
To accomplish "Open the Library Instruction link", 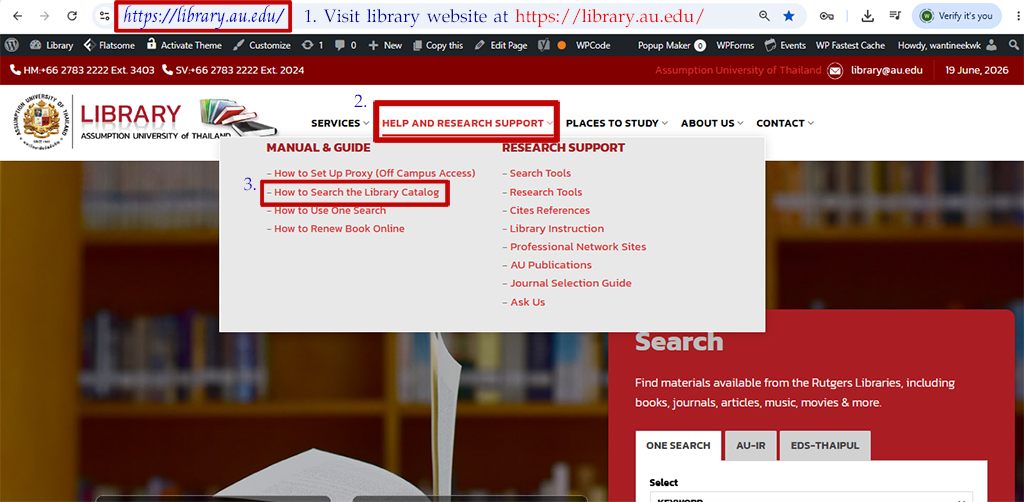I will (556, 228).
